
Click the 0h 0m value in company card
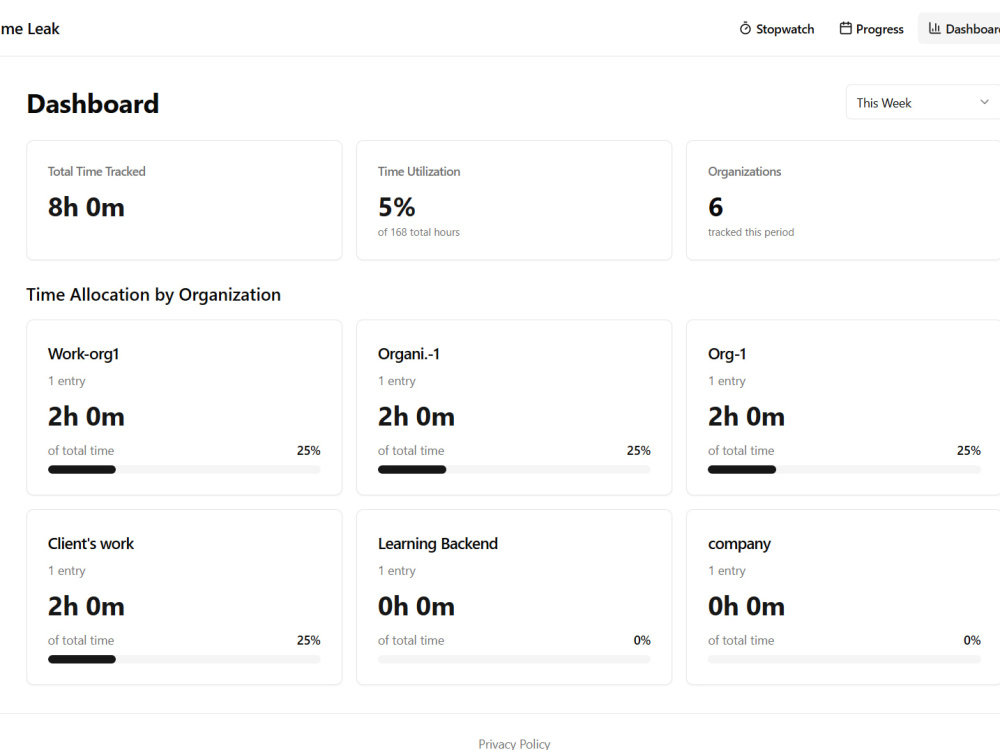(746, 607)
